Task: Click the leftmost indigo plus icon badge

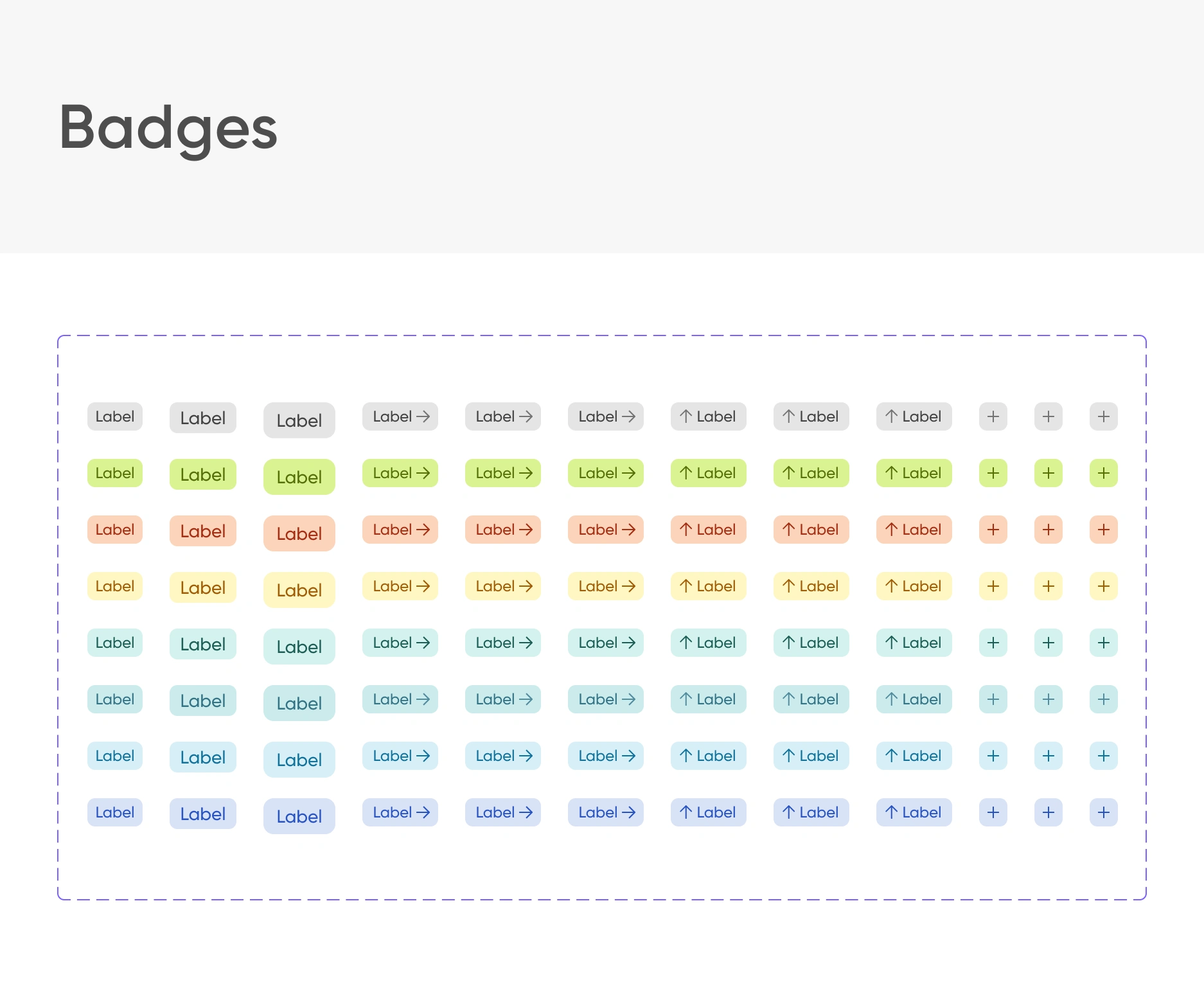Action: point(993,812)
